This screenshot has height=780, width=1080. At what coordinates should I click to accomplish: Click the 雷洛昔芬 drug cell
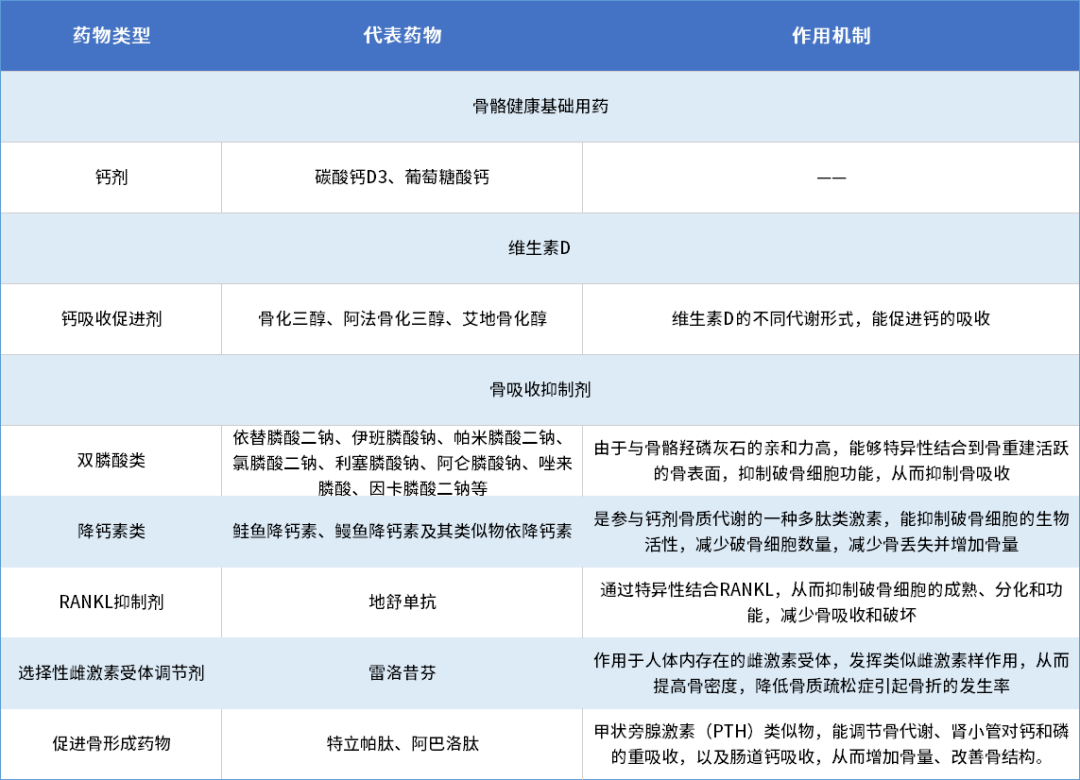point(402,673)
